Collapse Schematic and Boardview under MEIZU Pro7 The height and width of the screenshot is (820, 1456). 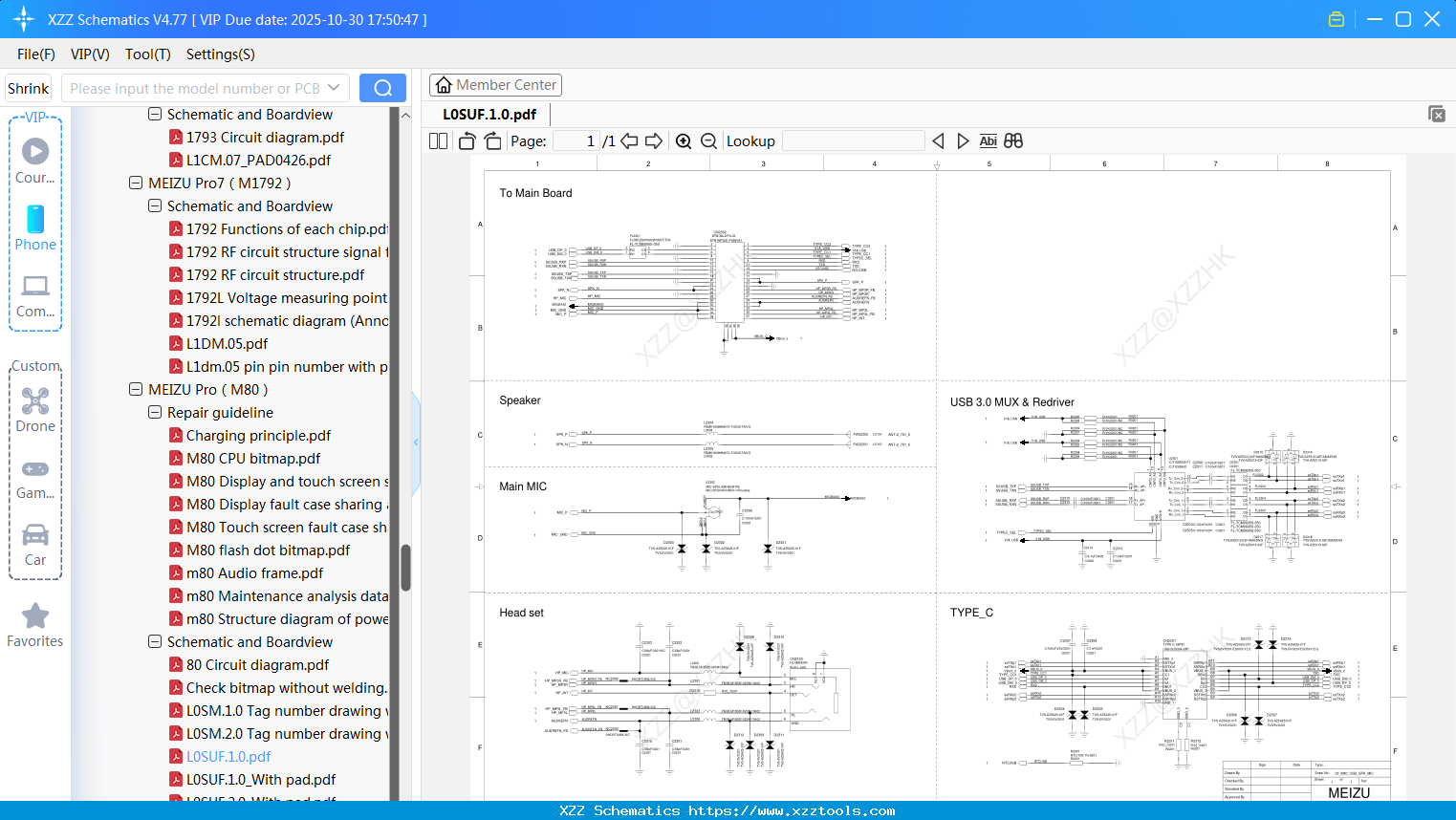click(x=155, y=205)
